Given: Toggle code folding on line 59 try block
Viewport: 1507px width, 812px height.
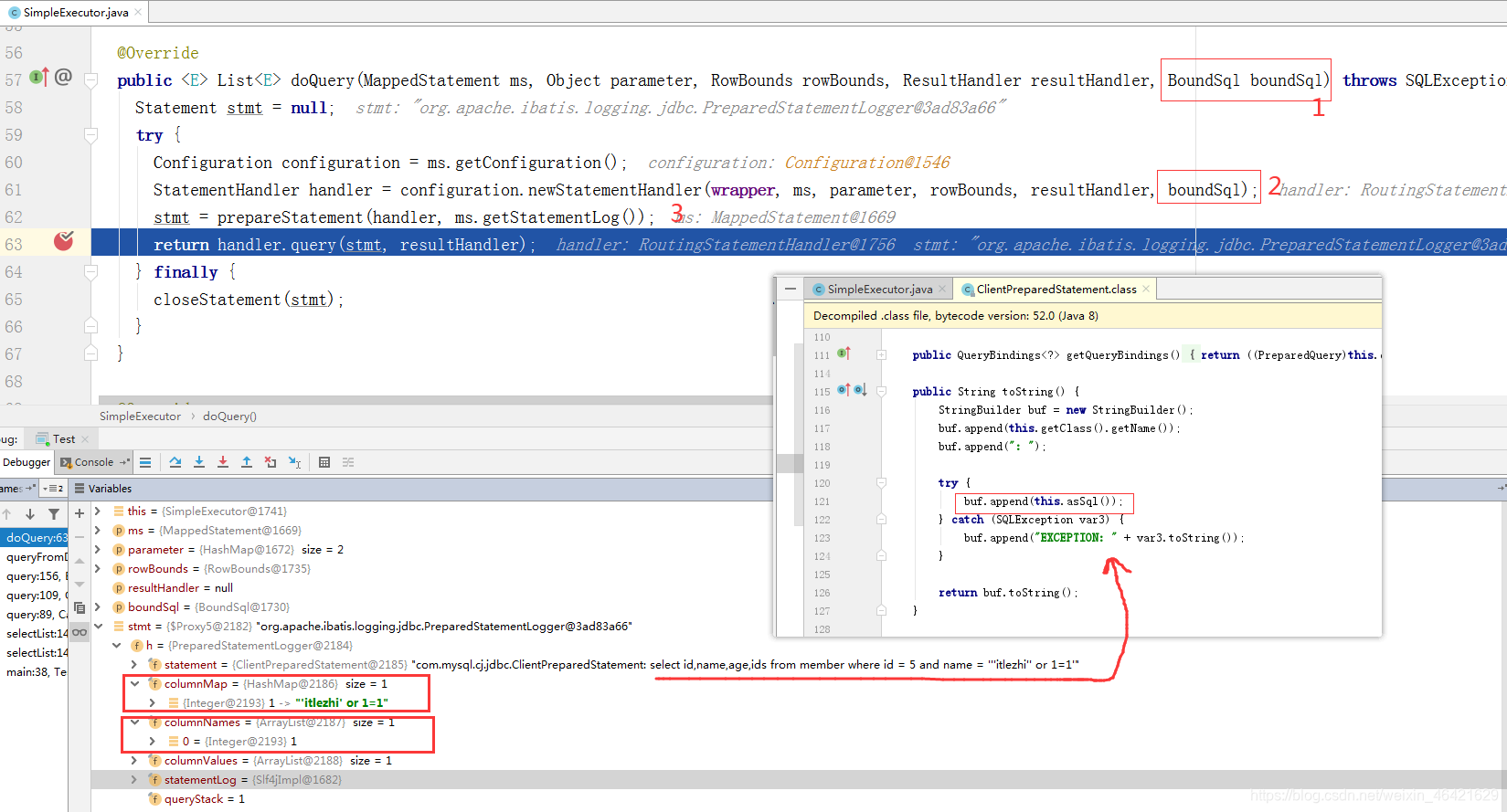Looking at the screenshot, I should [x=90, y=135].
